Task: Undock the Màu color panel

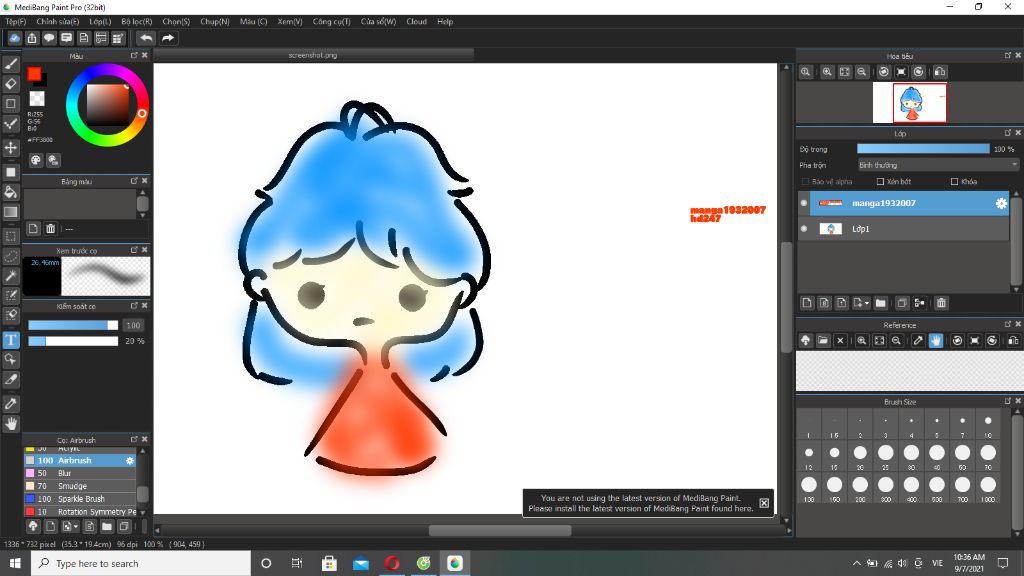Action: pyautogui.click(x=134, y=56)
